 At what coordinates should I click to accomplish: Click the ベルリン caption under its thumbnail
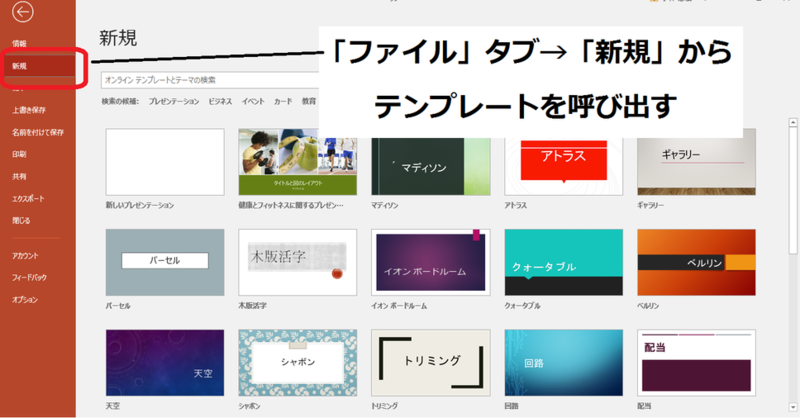pos(648,306)
